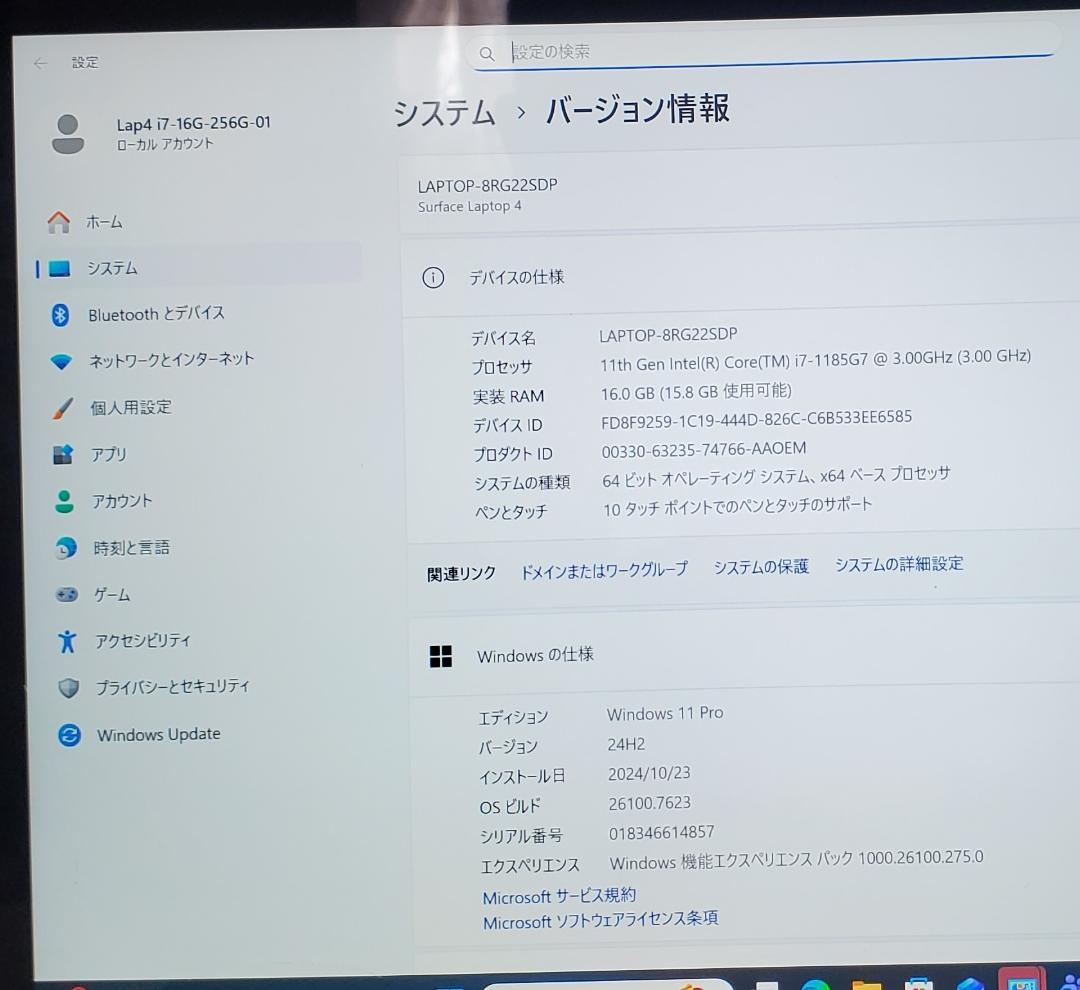The height and width of the screenshot is (990, 1080).
Task: Select the 時刻と言語 clock icon
Action: tap(65, 548)
